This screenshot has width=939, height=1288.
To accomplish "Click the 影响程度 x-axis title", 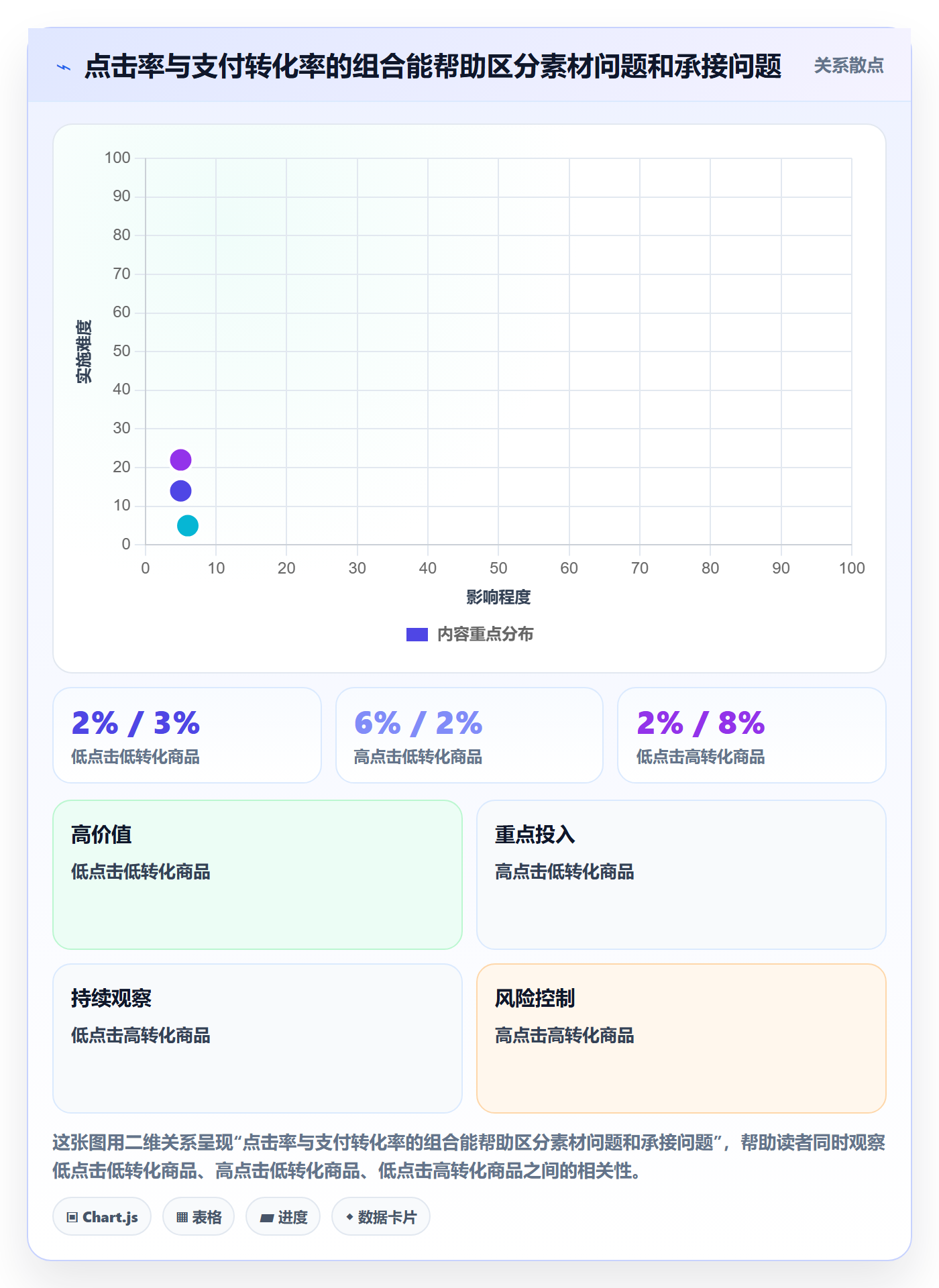I will coord(498,597).
